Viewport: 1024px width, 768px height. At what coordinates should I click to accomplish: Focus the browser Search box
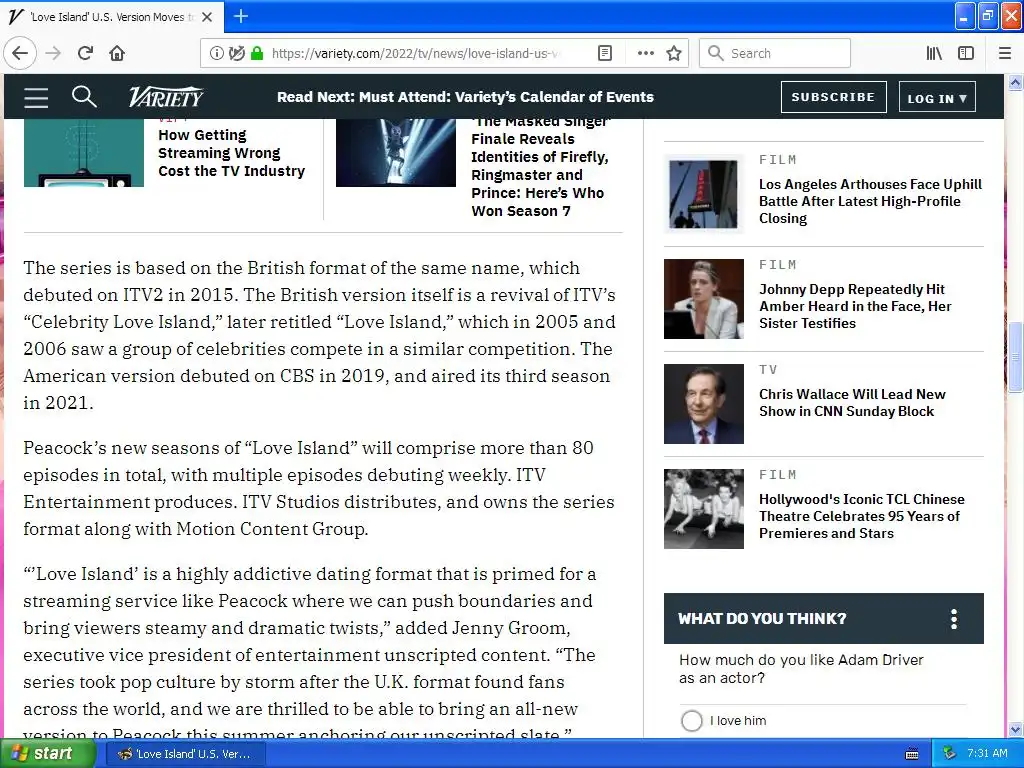775,54
